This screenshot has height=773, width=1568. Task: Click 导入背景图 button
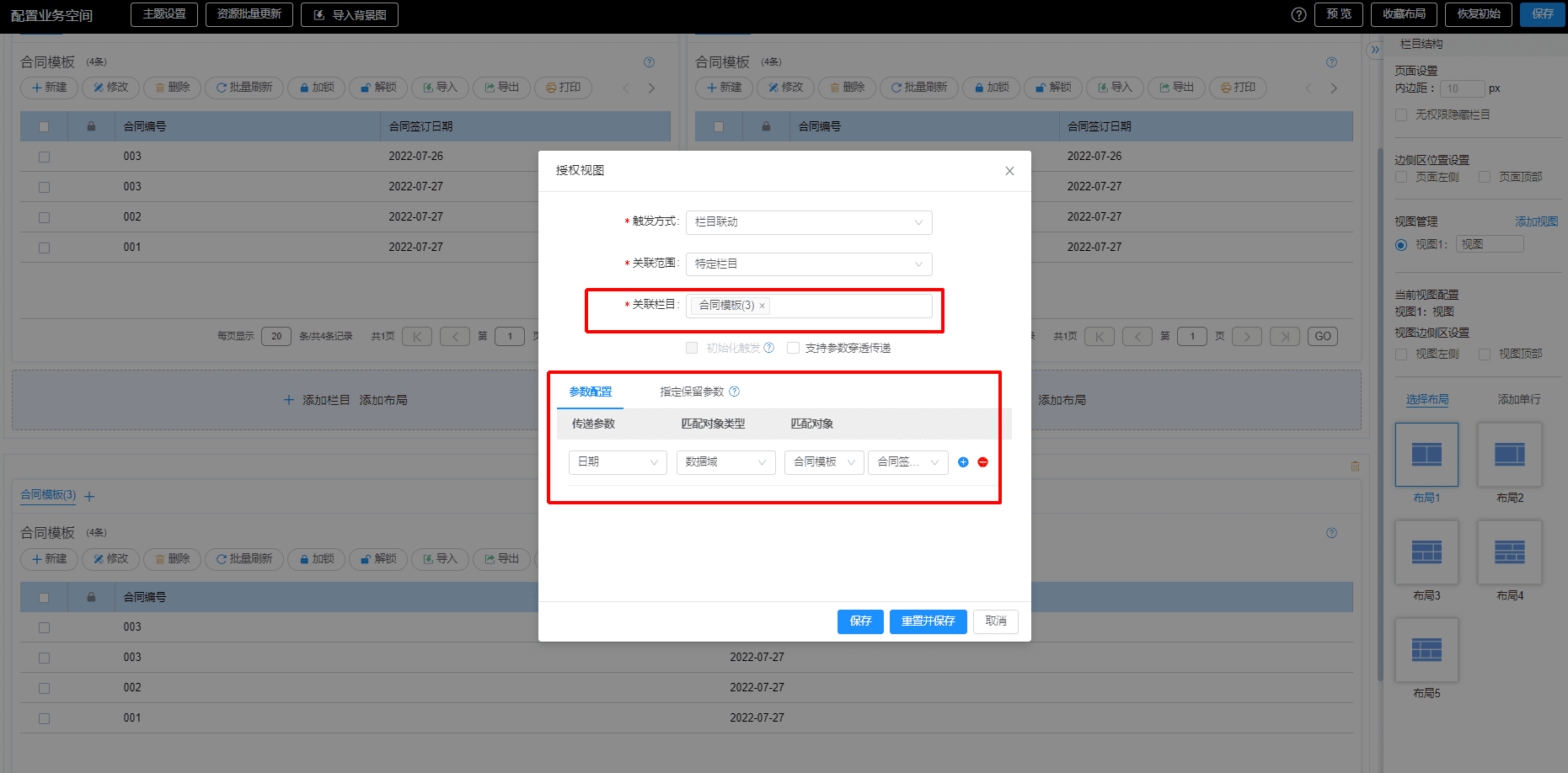[x=350, y=14]
